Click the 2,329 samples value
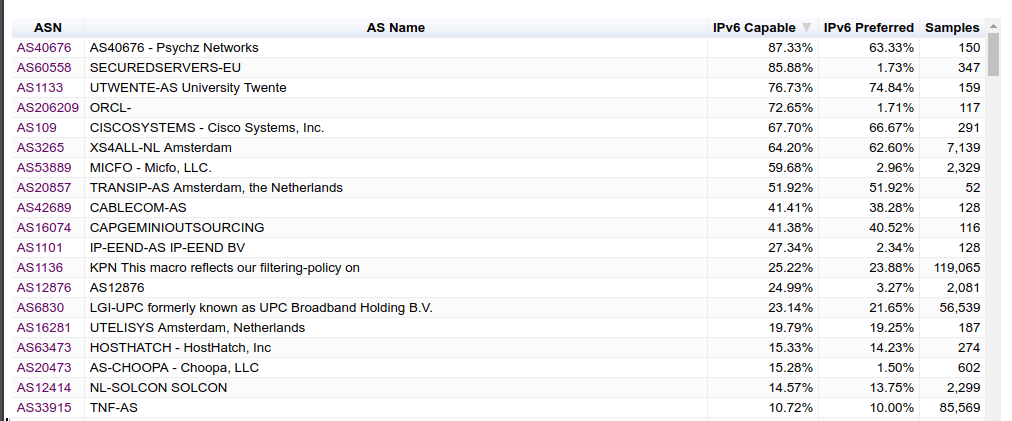Screen dimensions: 1012x421 (964, 168)
